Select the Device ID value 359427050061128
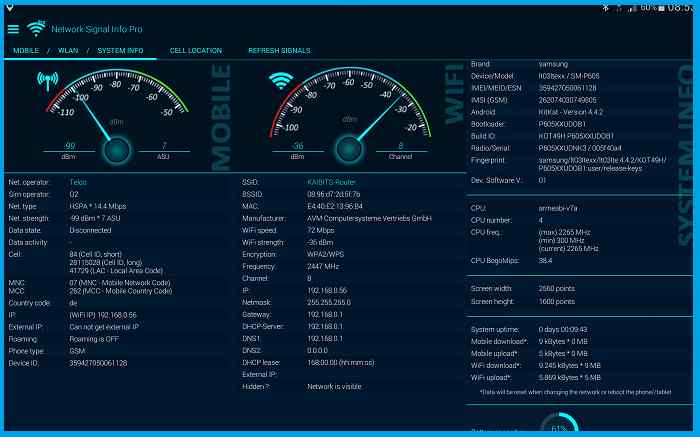 pos(98,363)
